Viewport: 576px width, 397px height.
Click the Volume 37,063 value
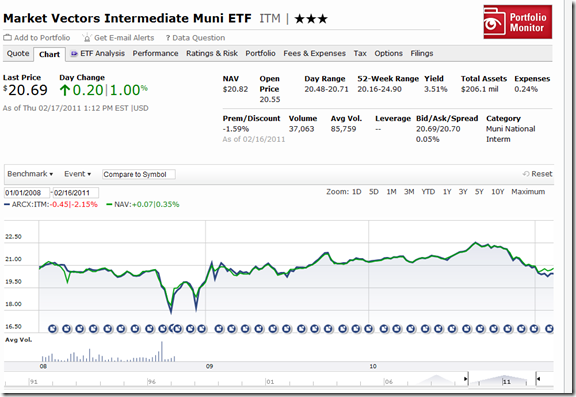coord(301,129)
